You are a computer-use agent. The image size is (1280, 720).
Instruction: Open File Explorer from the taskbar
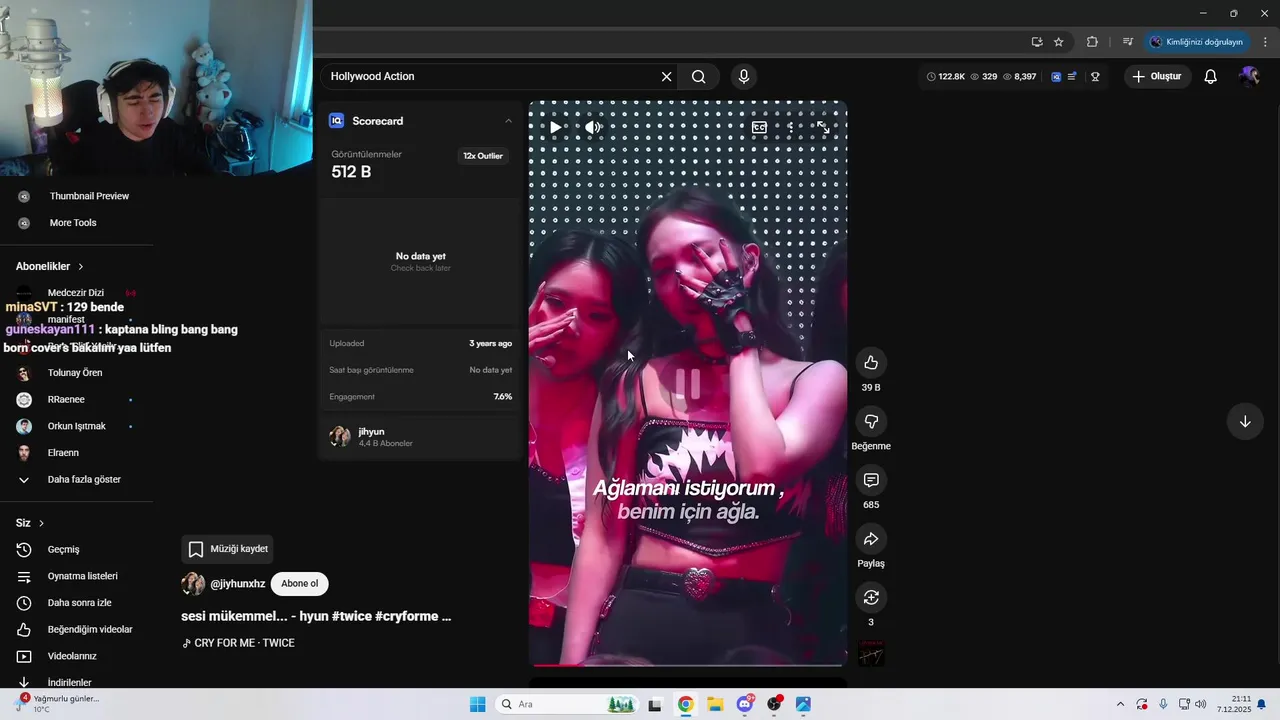pyautogui.click(x=715, y=704)
